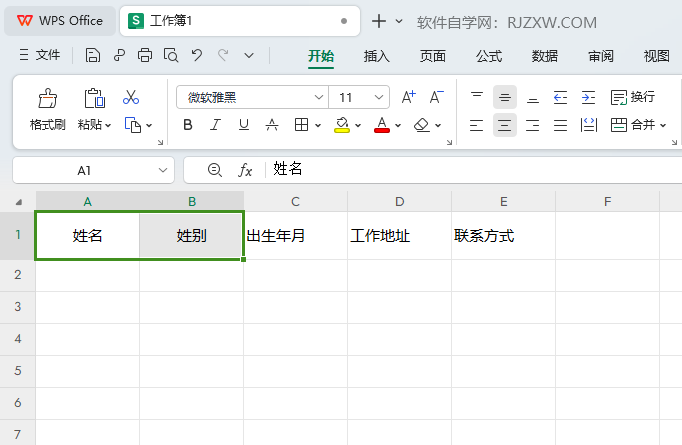Click the Borders grid icon
The image size is (682, 445).
pyautogui.click(x=301, y=125)
